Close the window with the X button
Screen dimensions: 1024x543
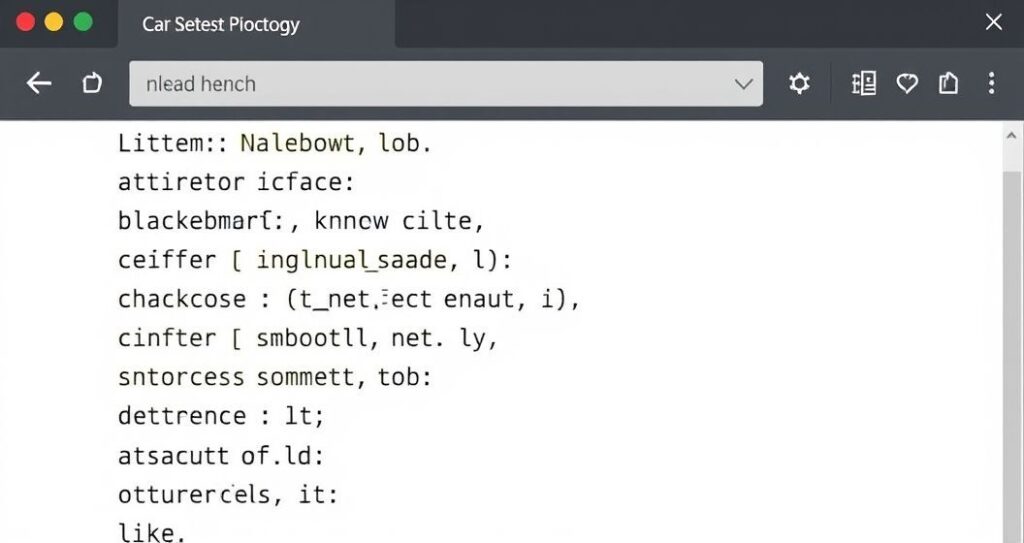pyautogui.click(x=993, y=22)
